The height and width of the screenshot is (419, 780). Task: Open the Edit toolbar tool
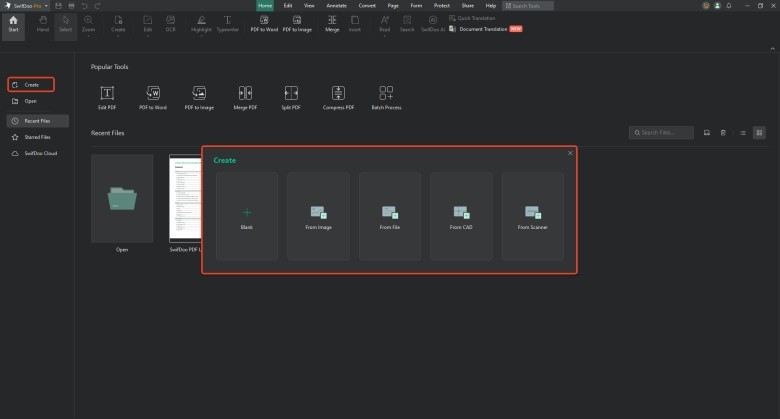(148, 24)
